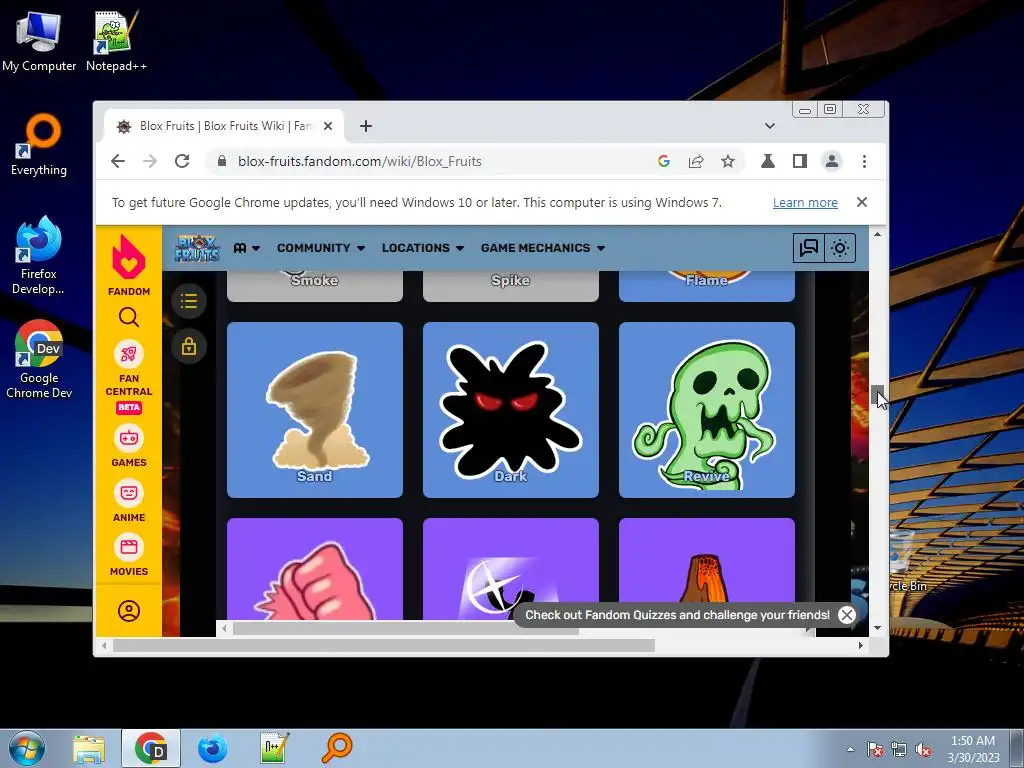Screen dimensions: 1024x768
Task: Click the Blox Fruits wiki logo
Action: point(197,248)
